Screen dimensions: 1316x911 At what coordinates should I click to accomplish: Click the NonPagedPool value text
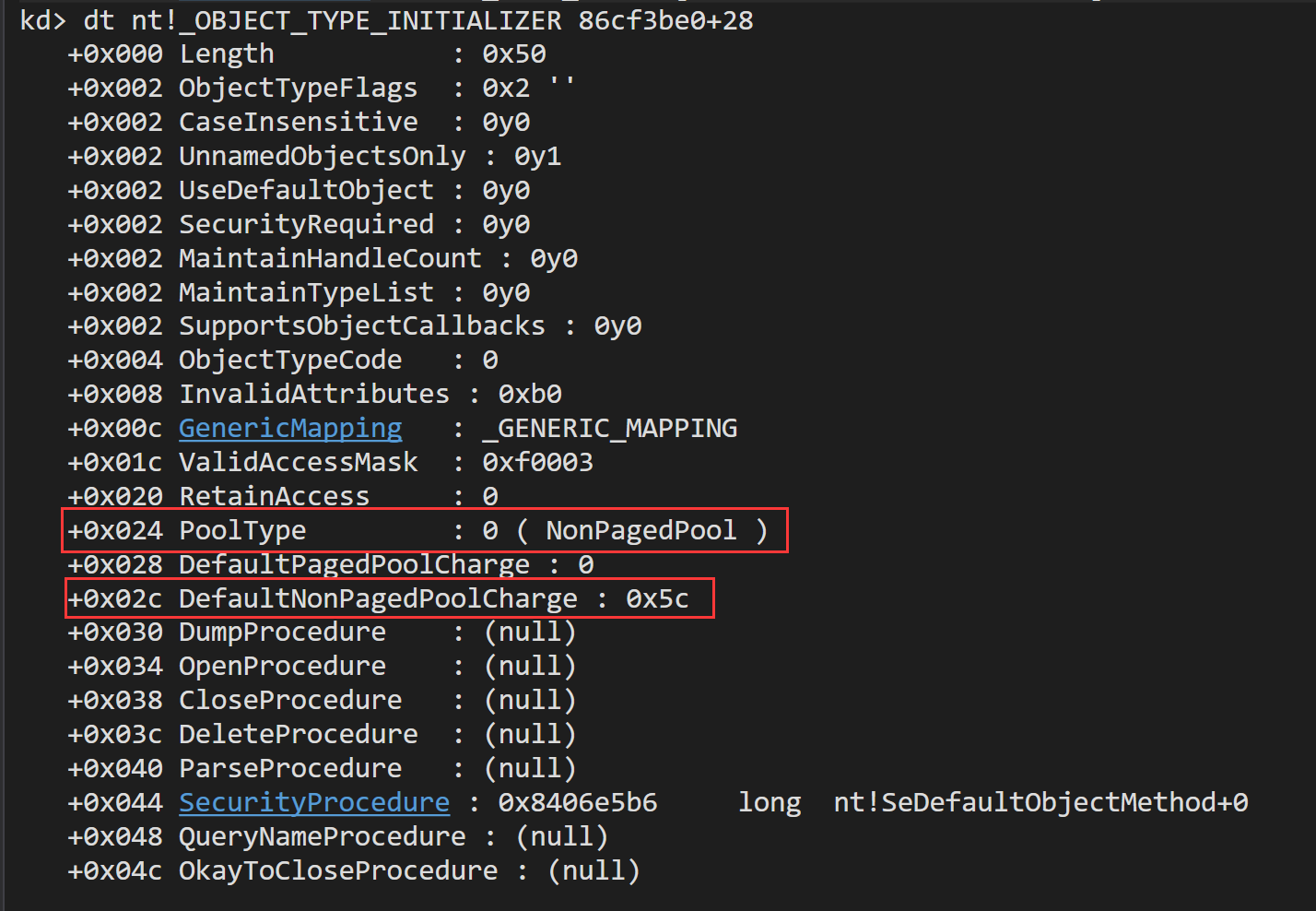pyautogui.click(x=641, y=531)
